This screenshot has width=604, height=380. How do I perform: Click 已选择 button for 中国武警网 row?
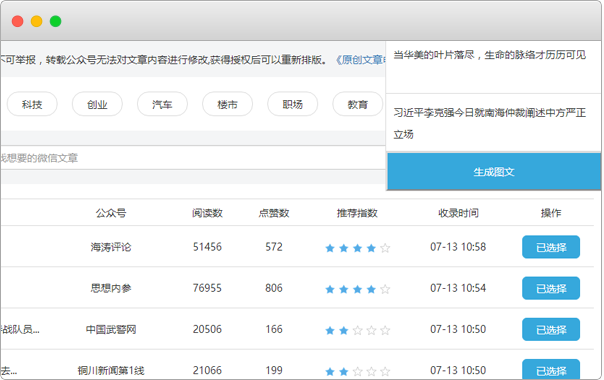tap(551, 329)
